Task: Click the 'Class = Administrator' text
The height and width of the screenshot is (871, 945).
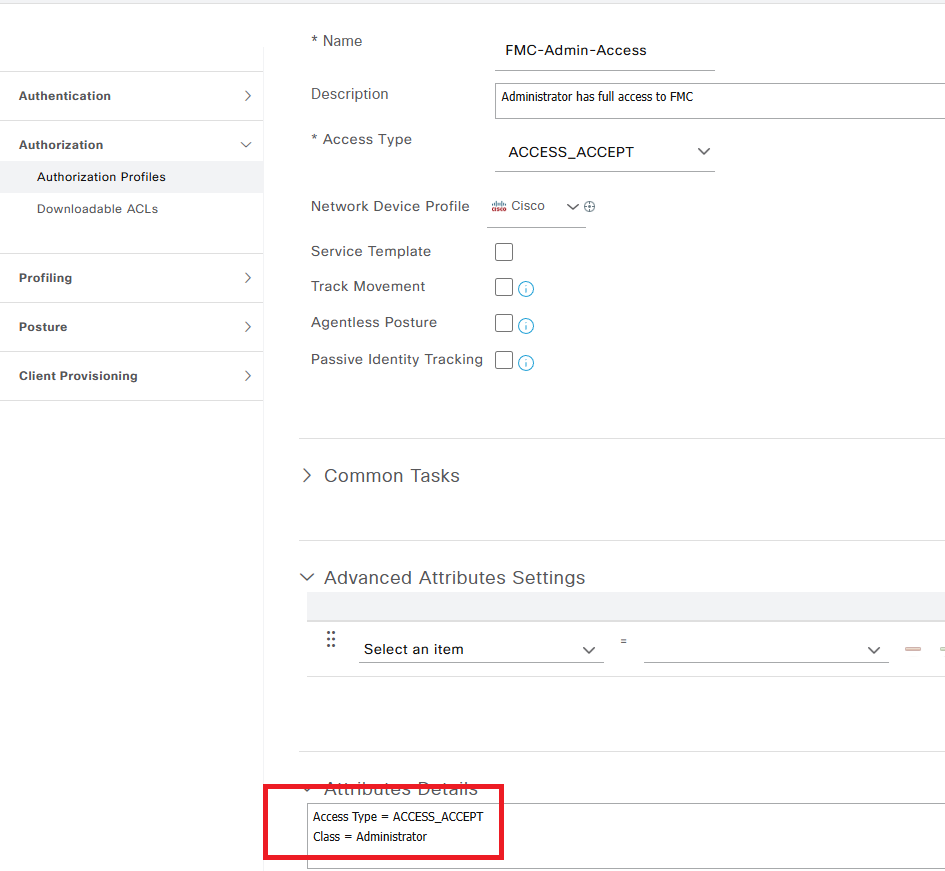Action: coord(369,837)
